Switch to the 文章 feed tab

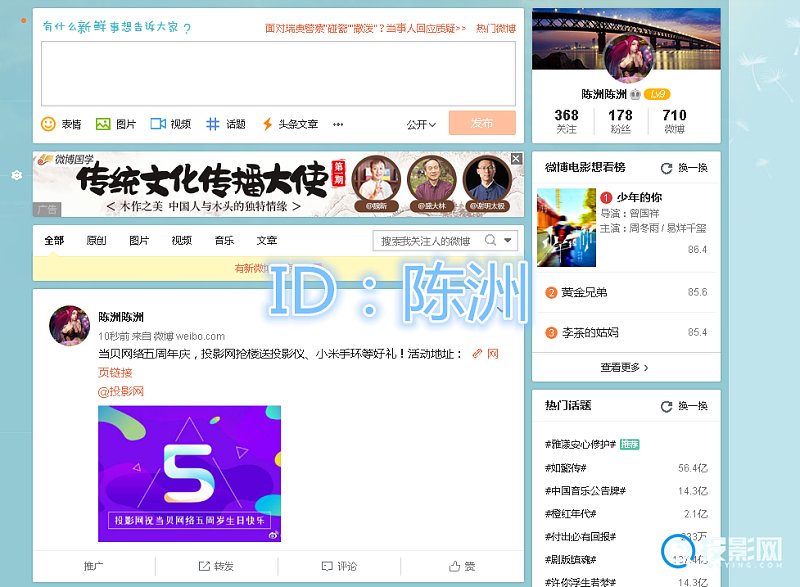click(x=267, y=240)
